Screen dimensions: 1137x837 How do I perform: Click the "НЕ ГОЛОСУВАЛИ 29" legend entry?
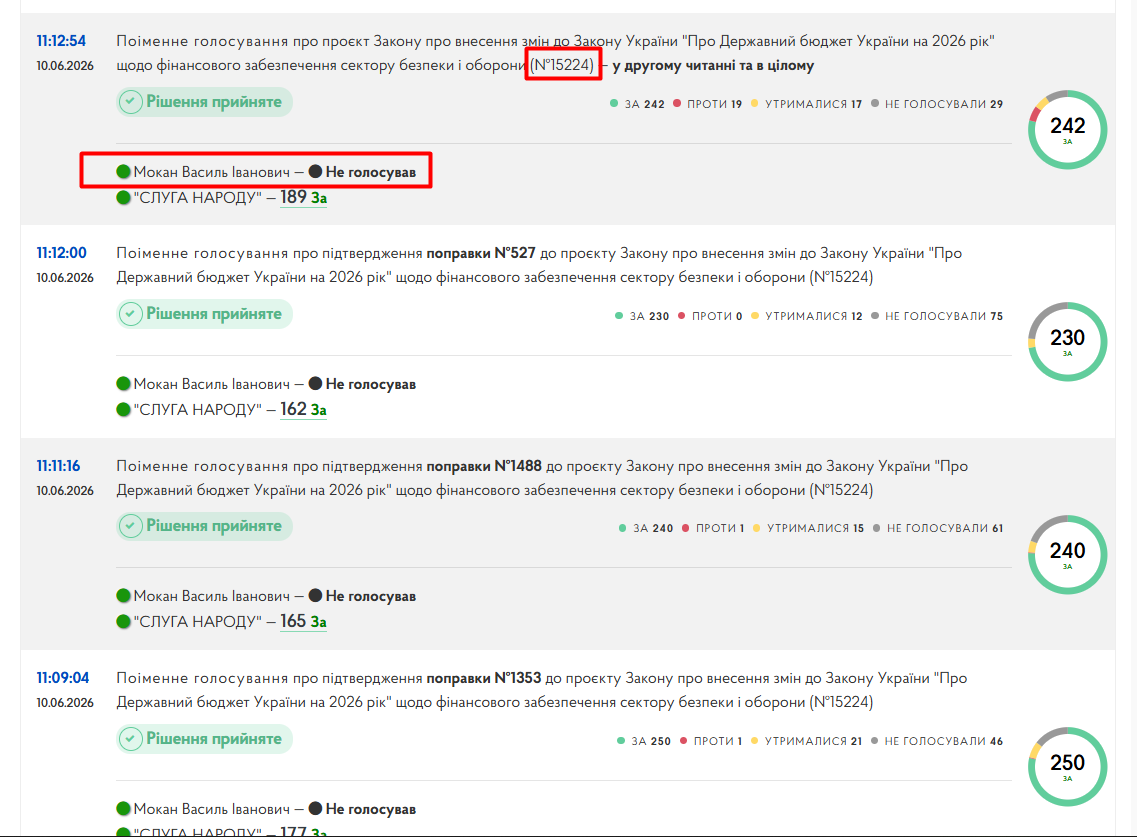[937, 104]
